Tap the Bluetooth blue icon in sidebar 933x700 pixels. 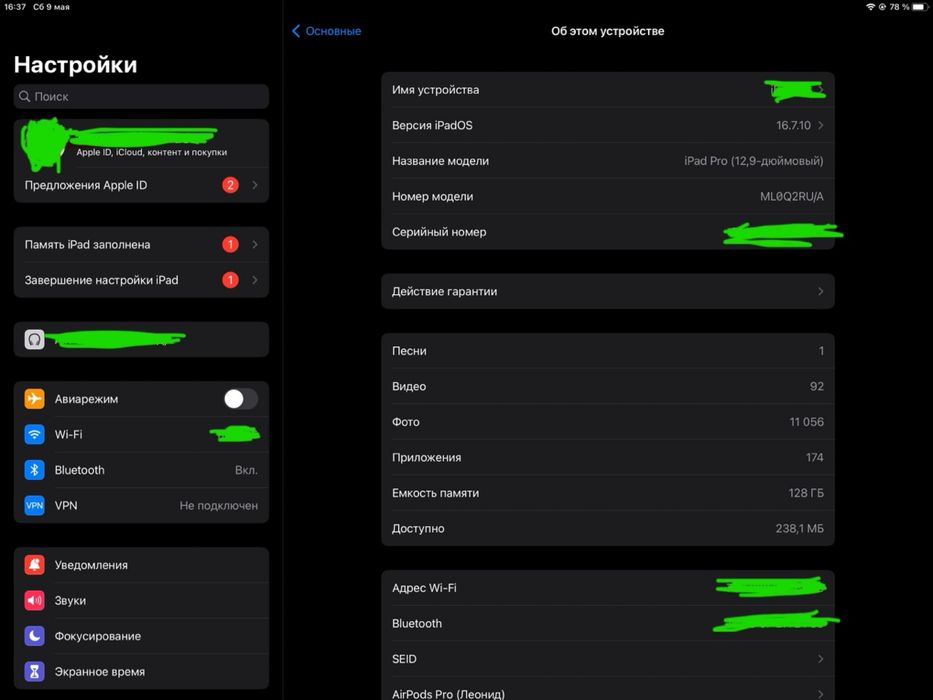(35, 470)
